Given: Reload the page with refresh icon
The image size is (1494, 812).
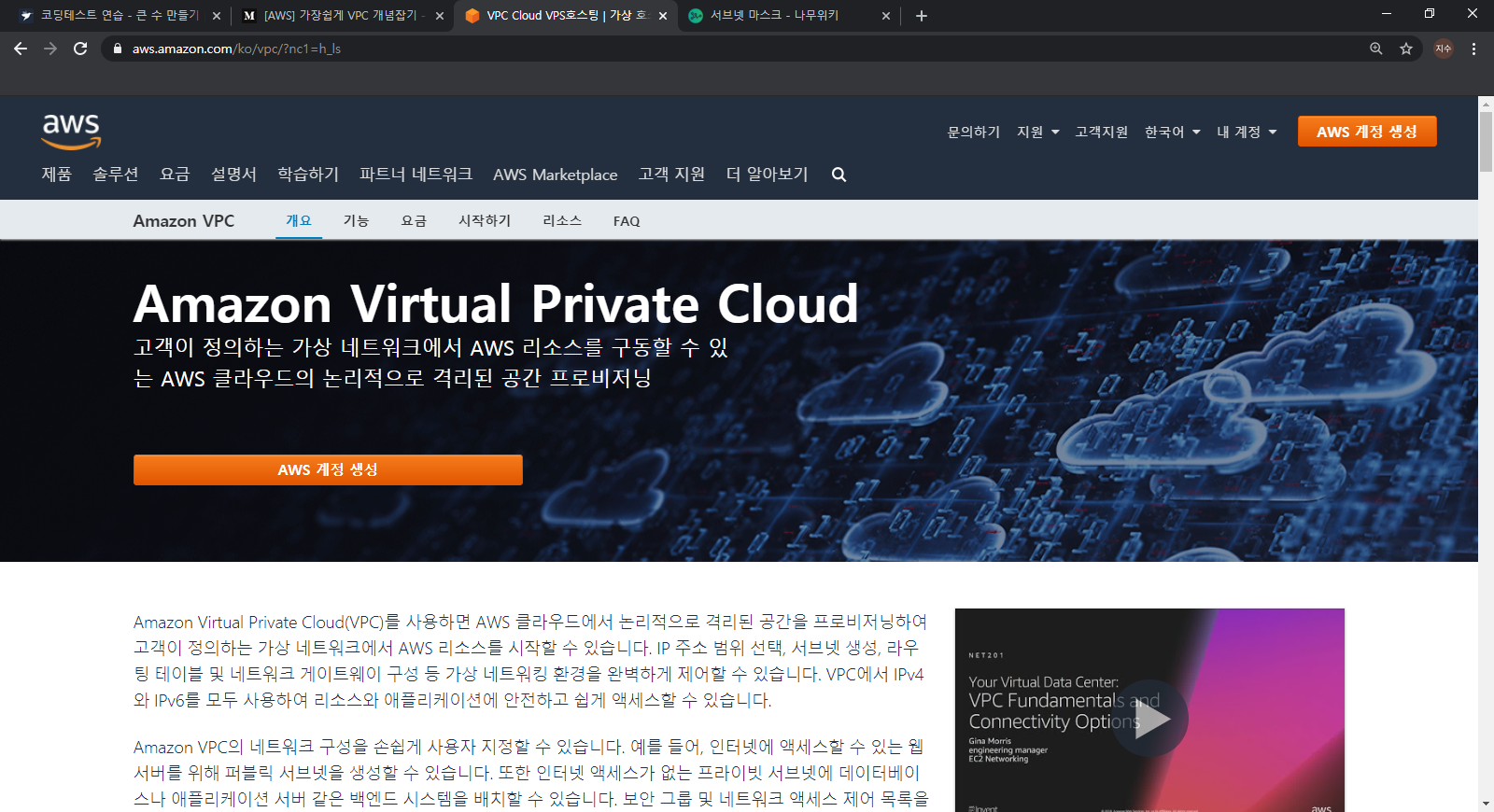Looking at the screenshot, I should click(80, 49).
